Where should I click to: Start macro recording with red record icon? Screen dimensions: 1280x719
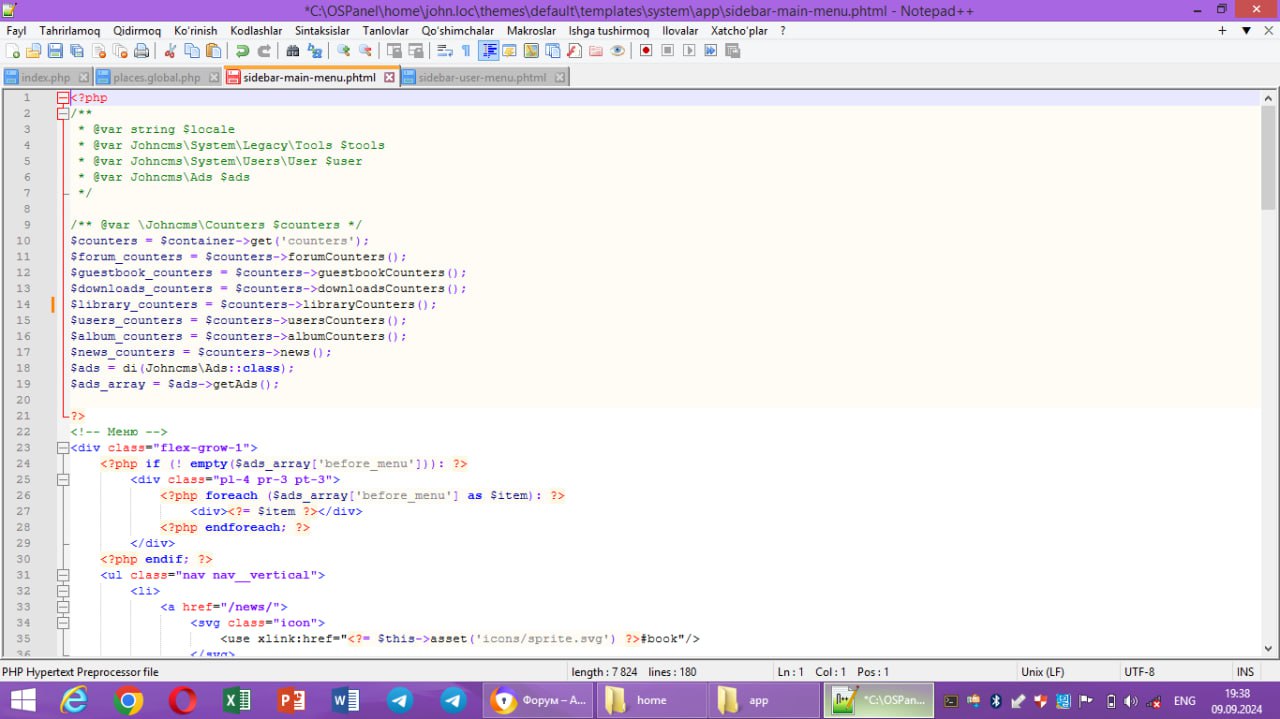(646, 51)
